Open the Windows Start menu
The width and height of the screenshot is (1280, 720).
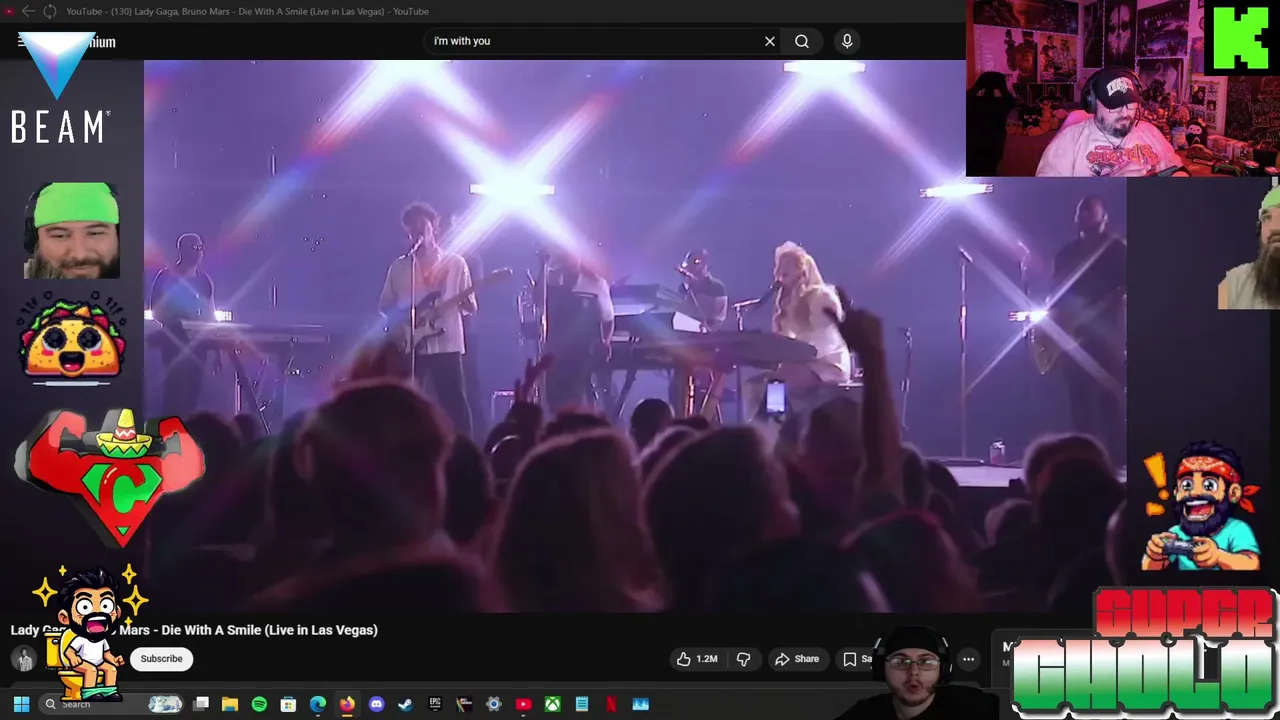tap(21, 704)
